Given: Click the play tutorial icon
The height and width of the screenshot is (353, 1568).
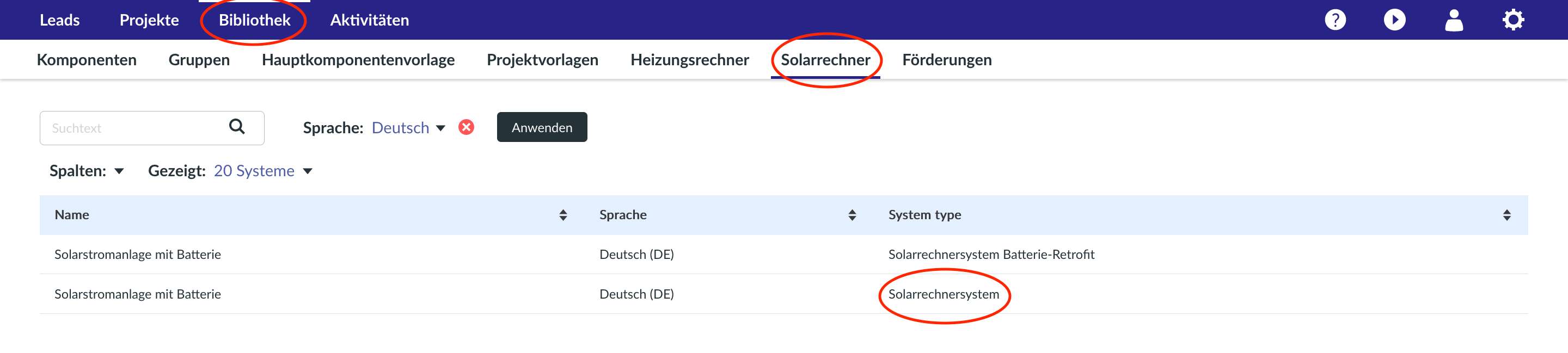Looking at the screenshot, I should click(1394, 20).
